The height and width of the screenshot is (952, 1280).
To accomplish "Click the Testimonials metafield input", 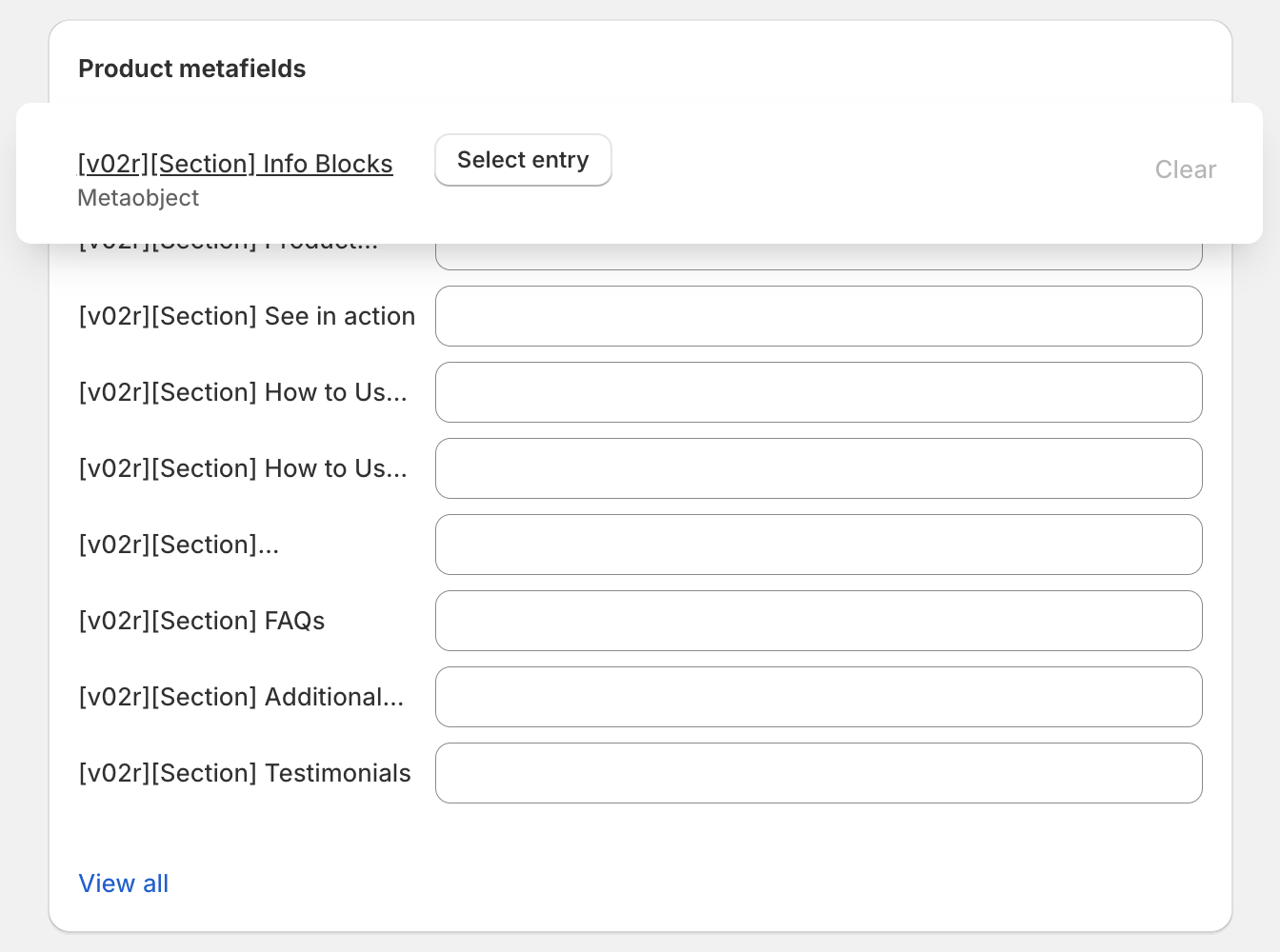I will click(819, 773).
